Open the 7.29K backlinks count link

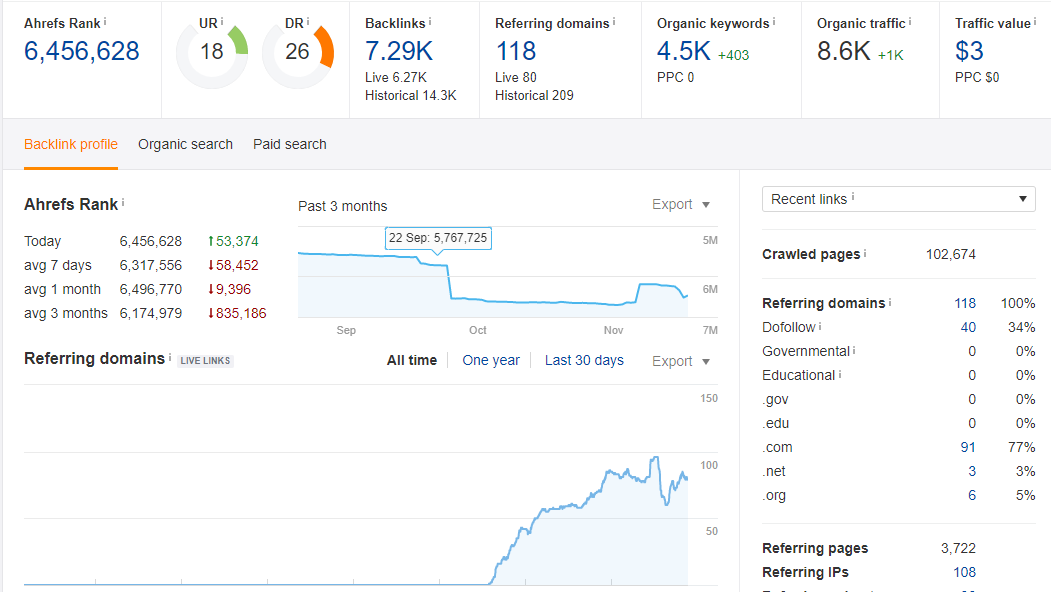[x=398, y=51]
